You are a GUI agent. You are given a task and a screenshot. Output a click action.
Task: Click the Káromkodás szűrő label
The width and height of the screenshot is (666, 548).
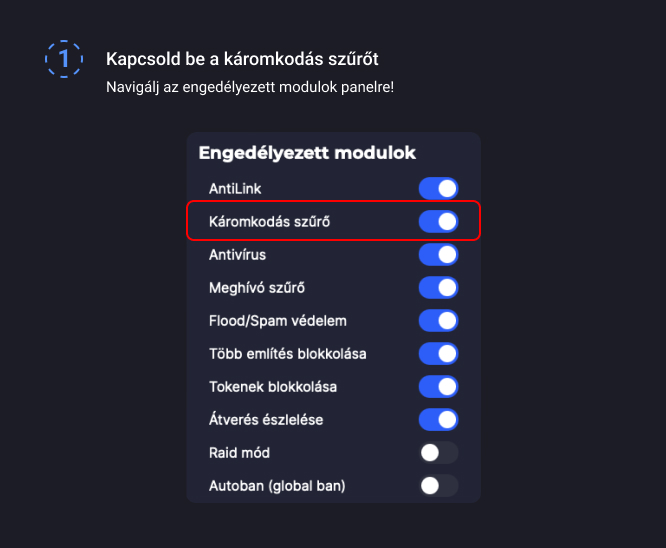(x=269, y=221)
